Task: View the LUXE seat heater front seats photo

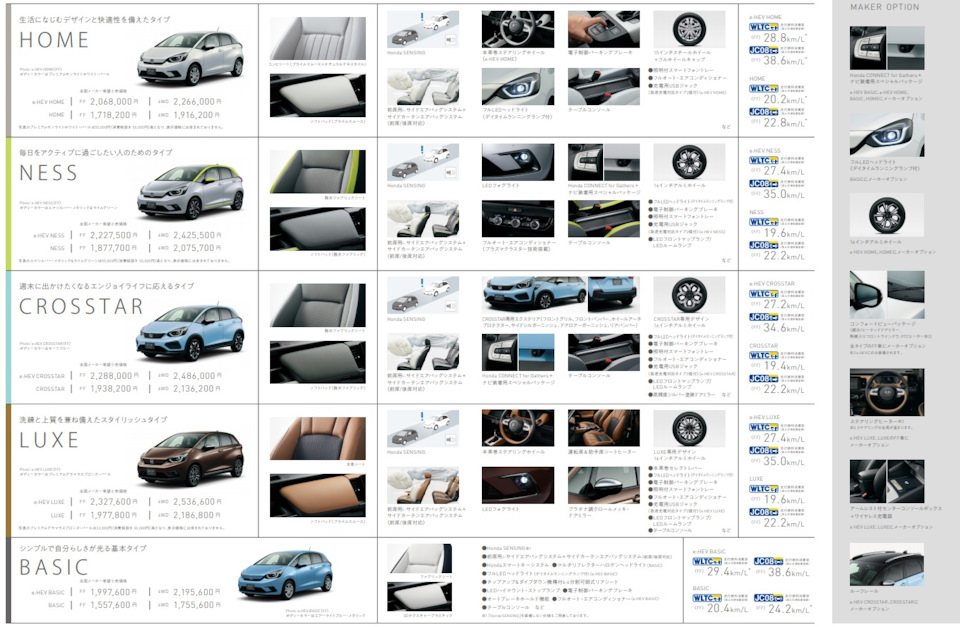Action: click(x=604, y=428)
